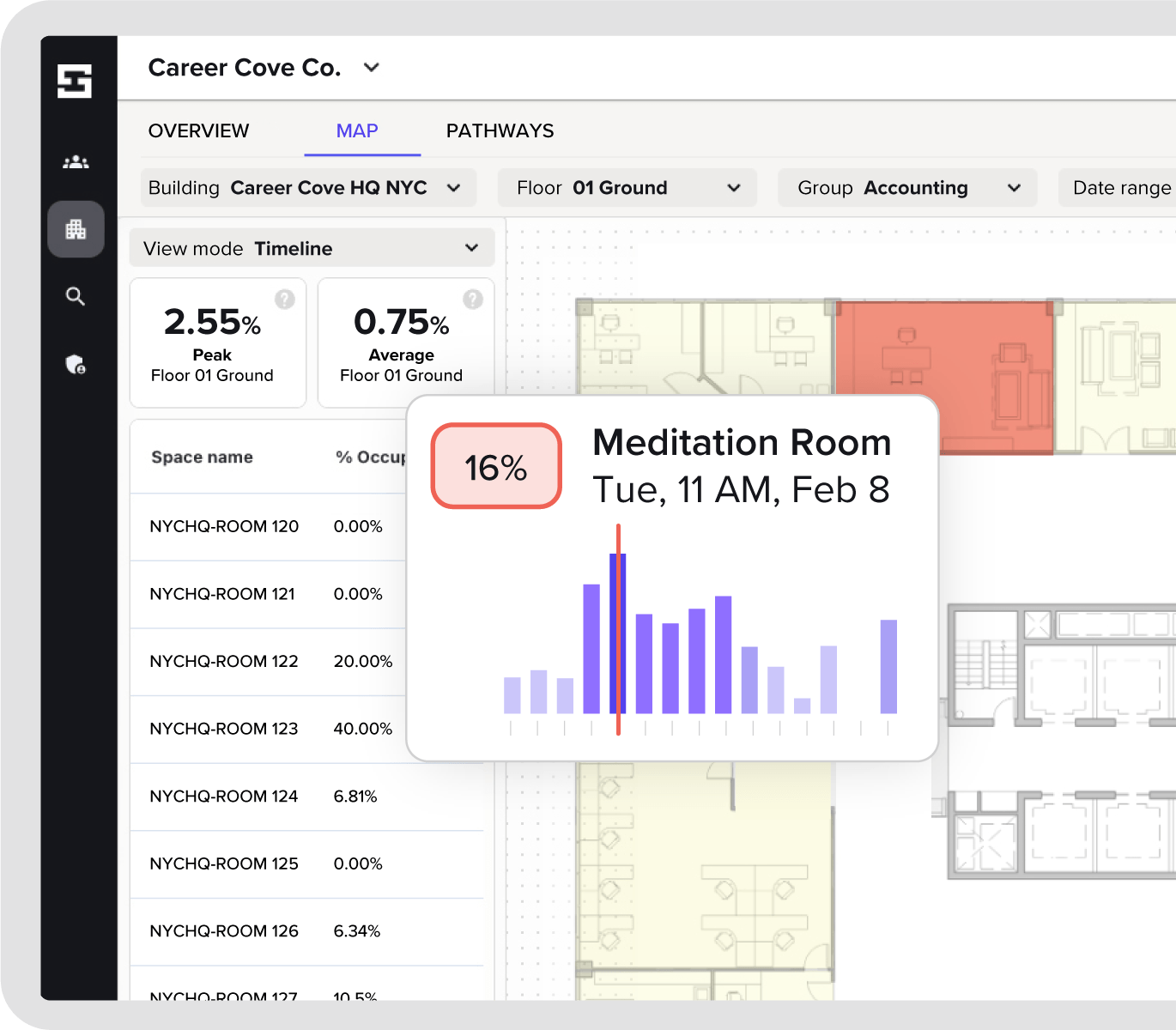The width and height of the screenshot is (1176, 1030).
Task: Select row NYCHQ-ROOM 120
Action: coord(268,527)
